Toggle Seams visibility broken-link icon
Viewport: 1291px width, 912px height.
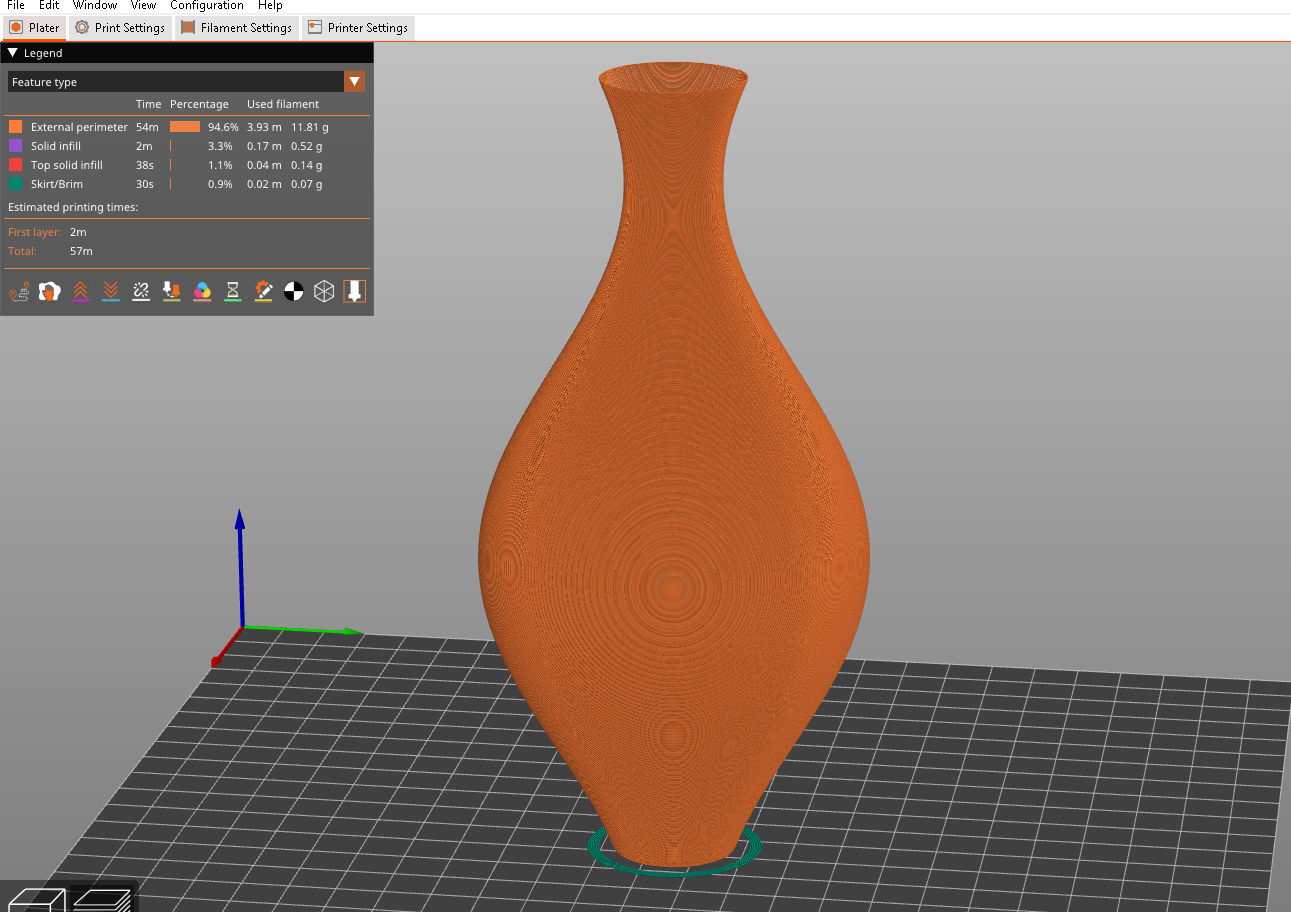(141, 291)
